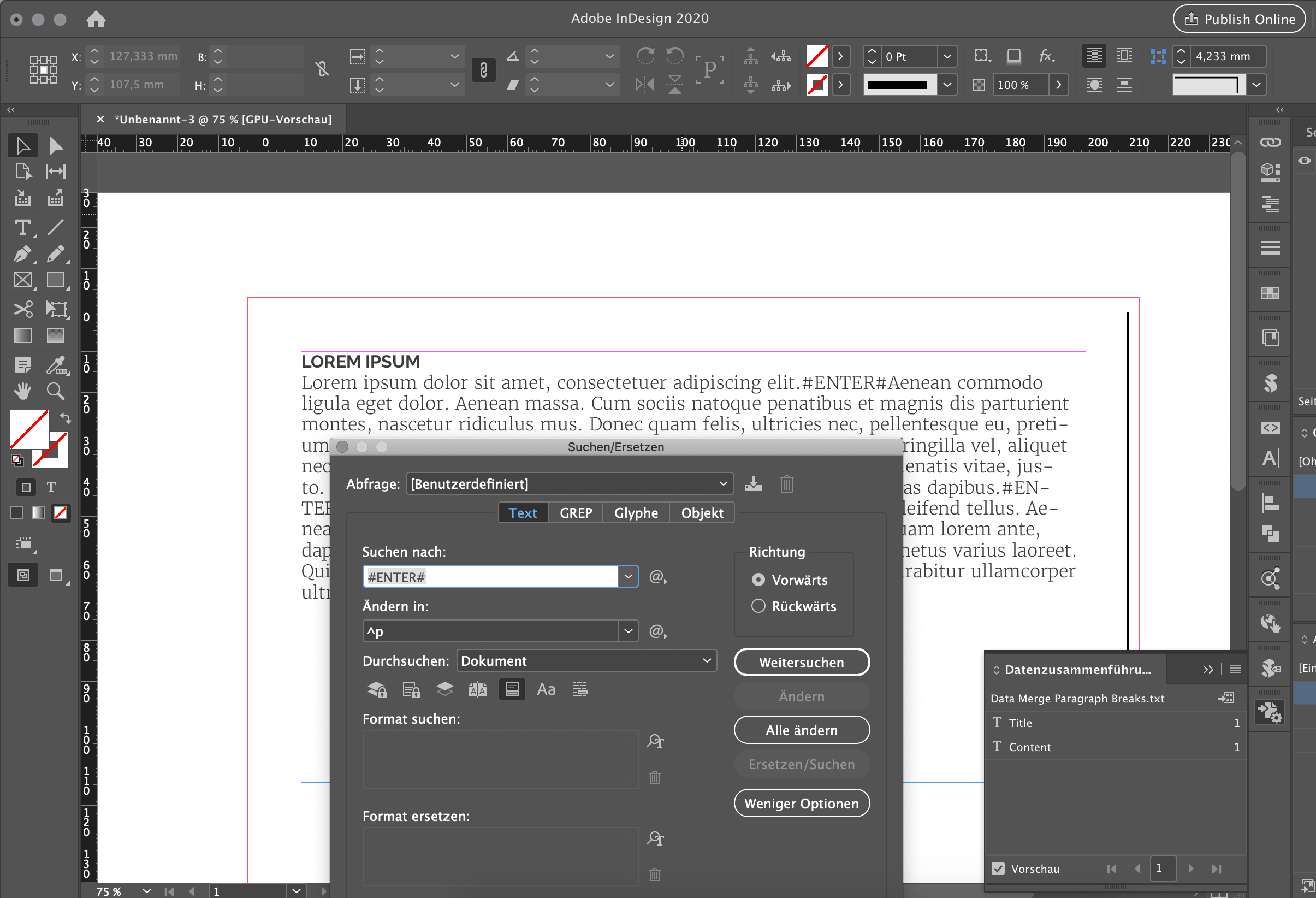The image size is (1316, 898).
Task: Select the Pen tool
Action: pyautogui.click(x=22, y=255)
